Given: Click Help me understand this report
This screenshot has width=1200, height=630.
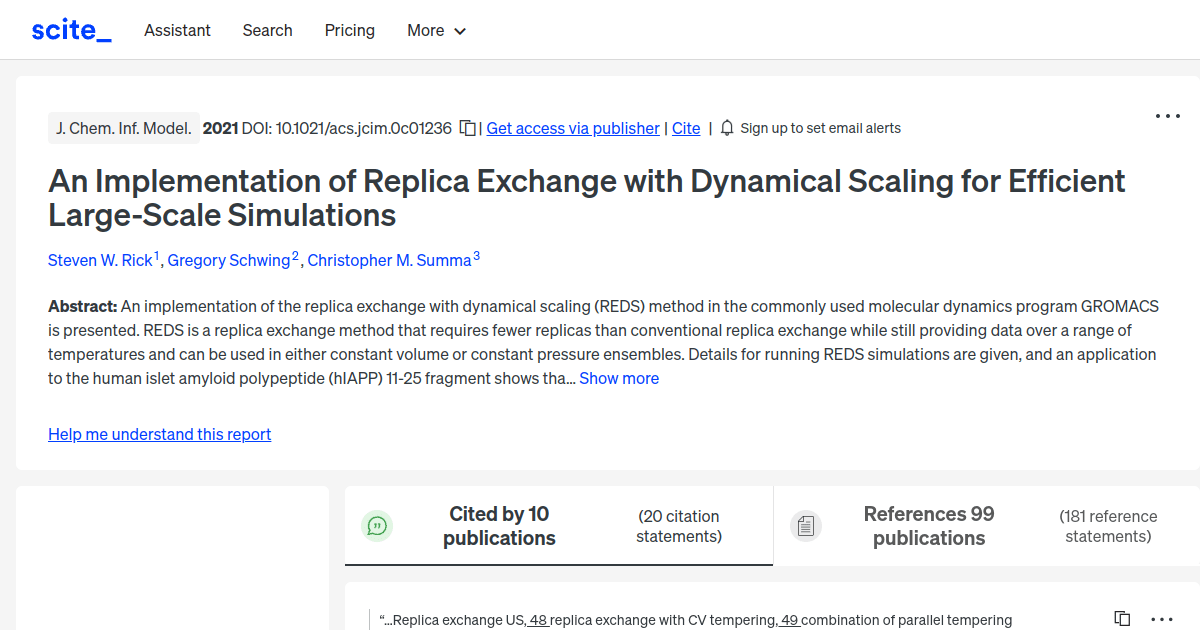Looking at the screenshot, I should [x=159, y=434].
